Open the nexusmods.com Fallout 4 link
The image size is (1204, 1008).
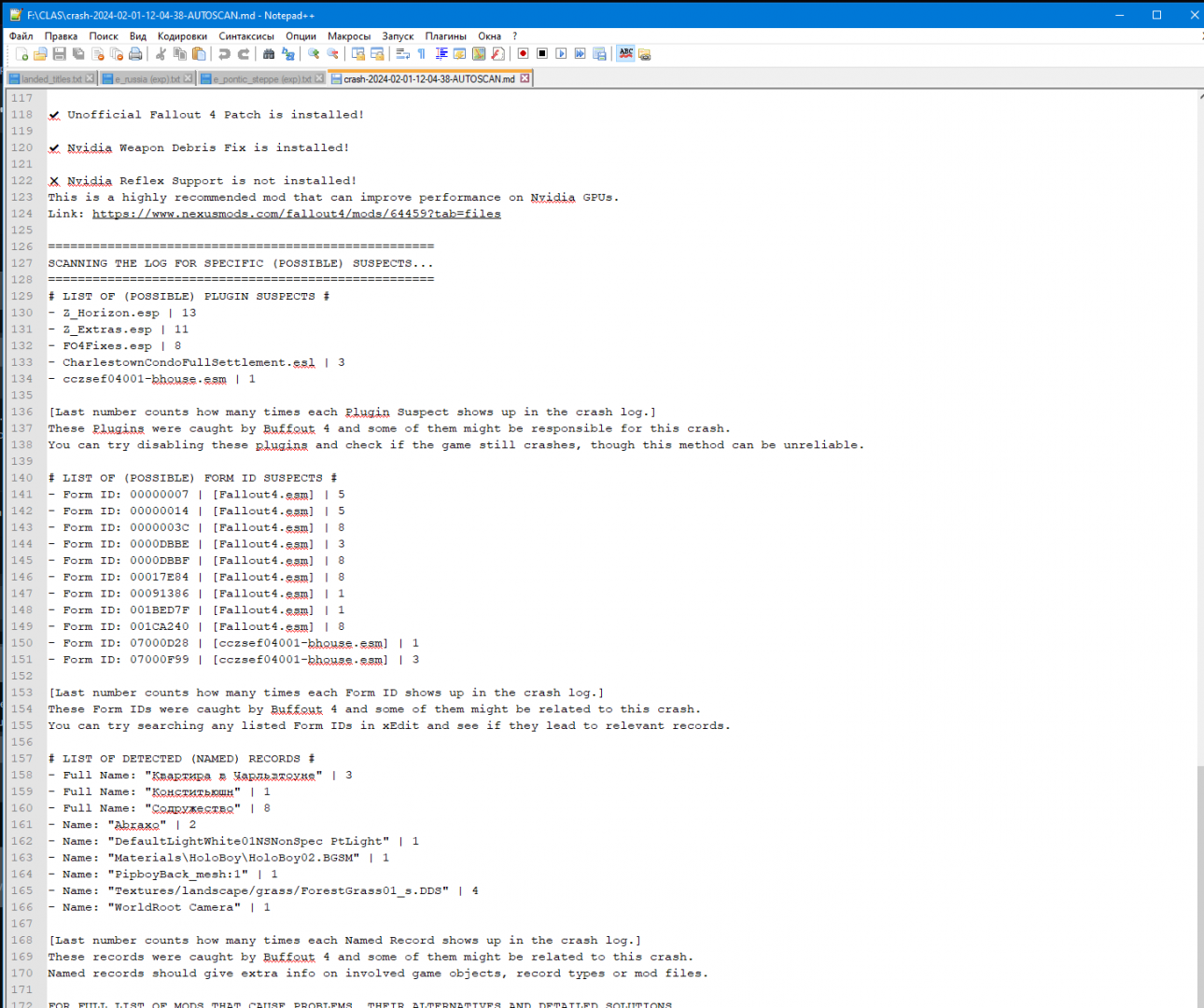click(x=296, y=214)
